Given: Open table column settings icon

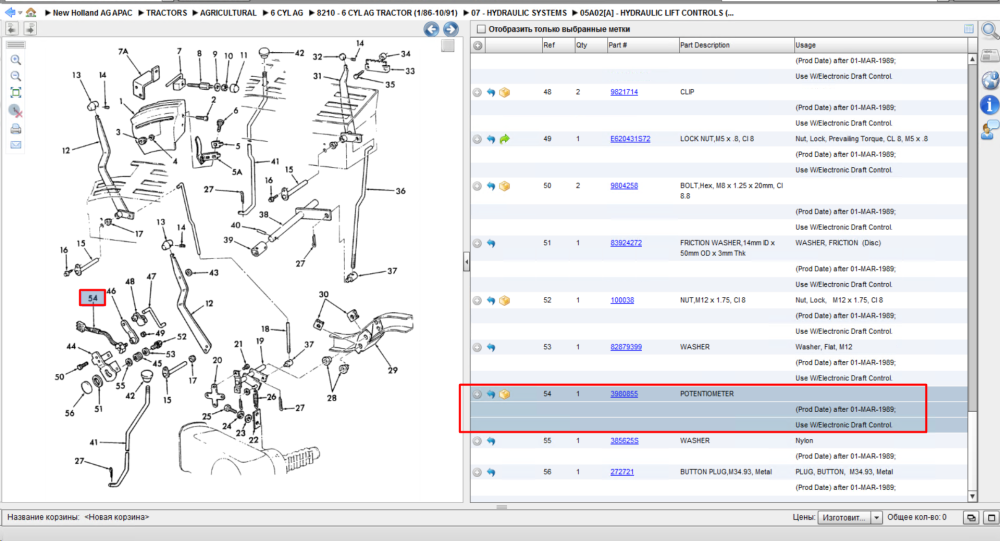Looking at the screenshot, I should [x=969, y=29].
